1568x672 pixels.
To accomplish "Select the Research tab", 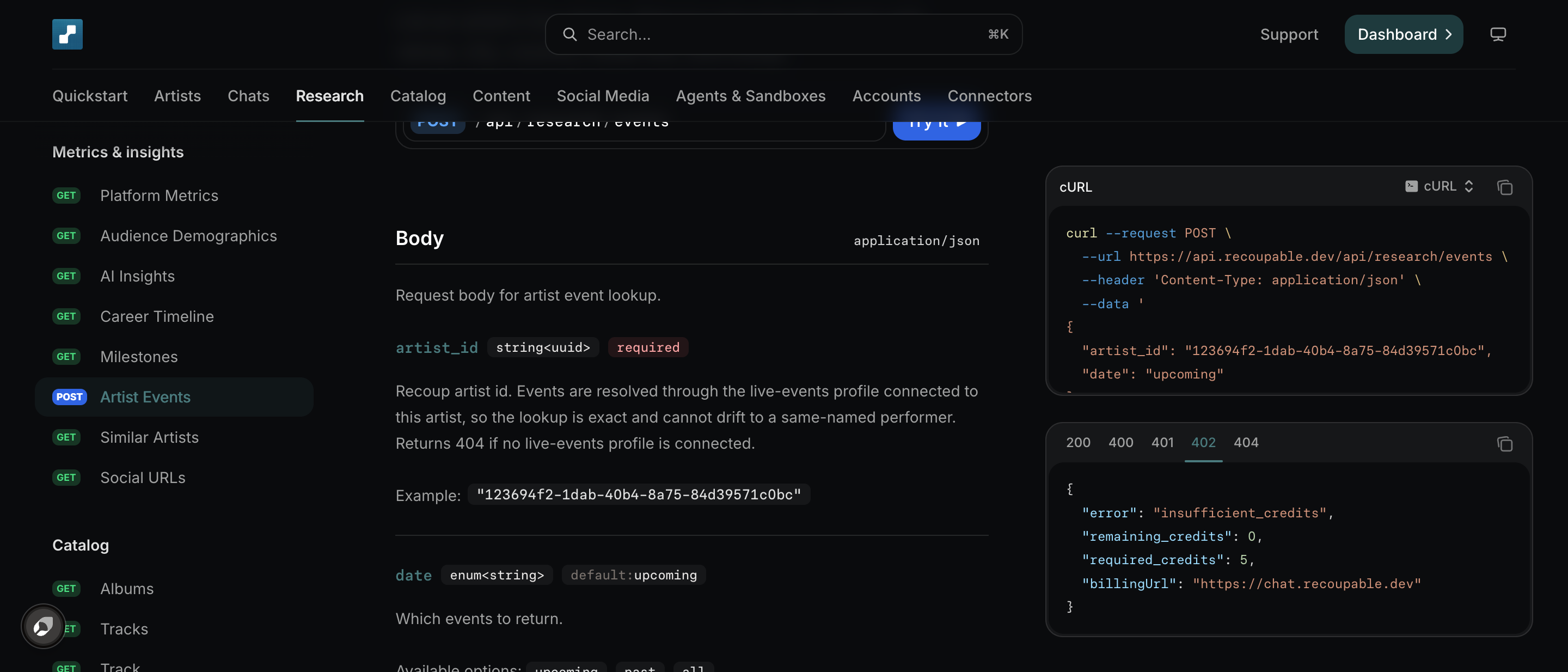I will (x=330, y=95).
